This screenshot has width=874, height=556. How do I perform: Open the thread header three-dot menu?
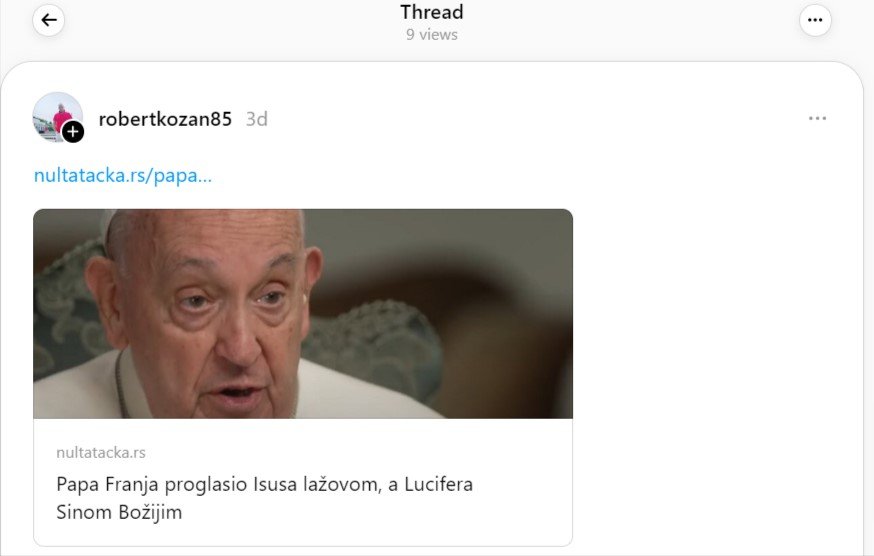[815, 21]
